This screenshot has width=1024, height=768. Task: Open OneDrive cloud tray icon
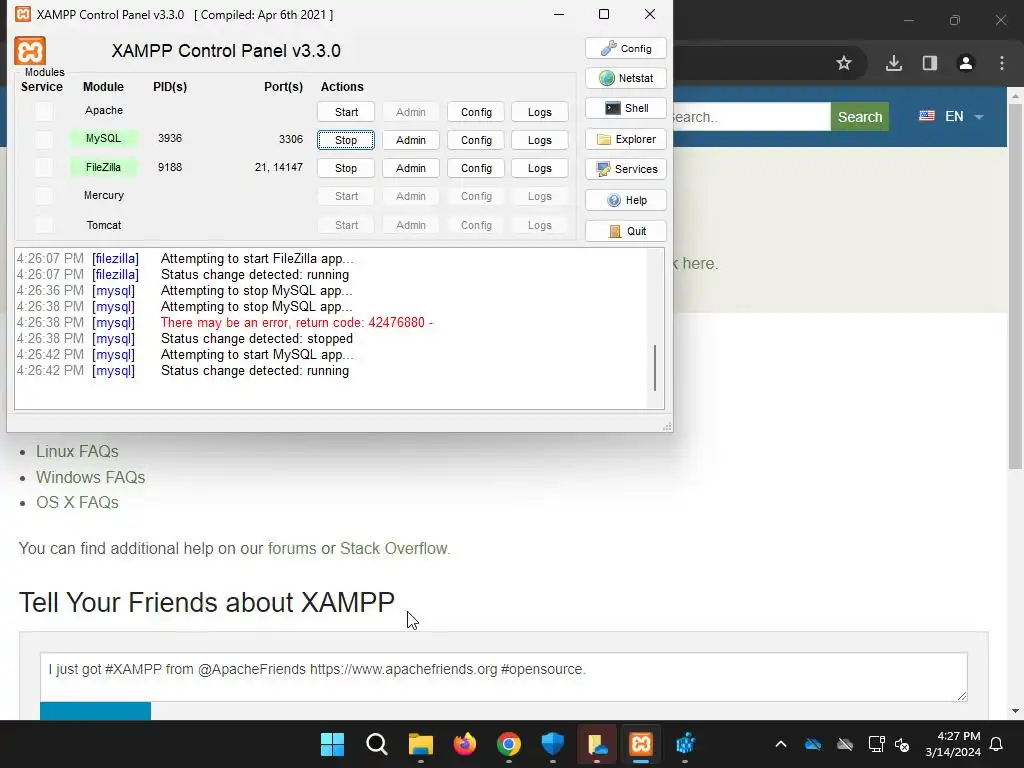pyautogui.click(x=812, y=744)
